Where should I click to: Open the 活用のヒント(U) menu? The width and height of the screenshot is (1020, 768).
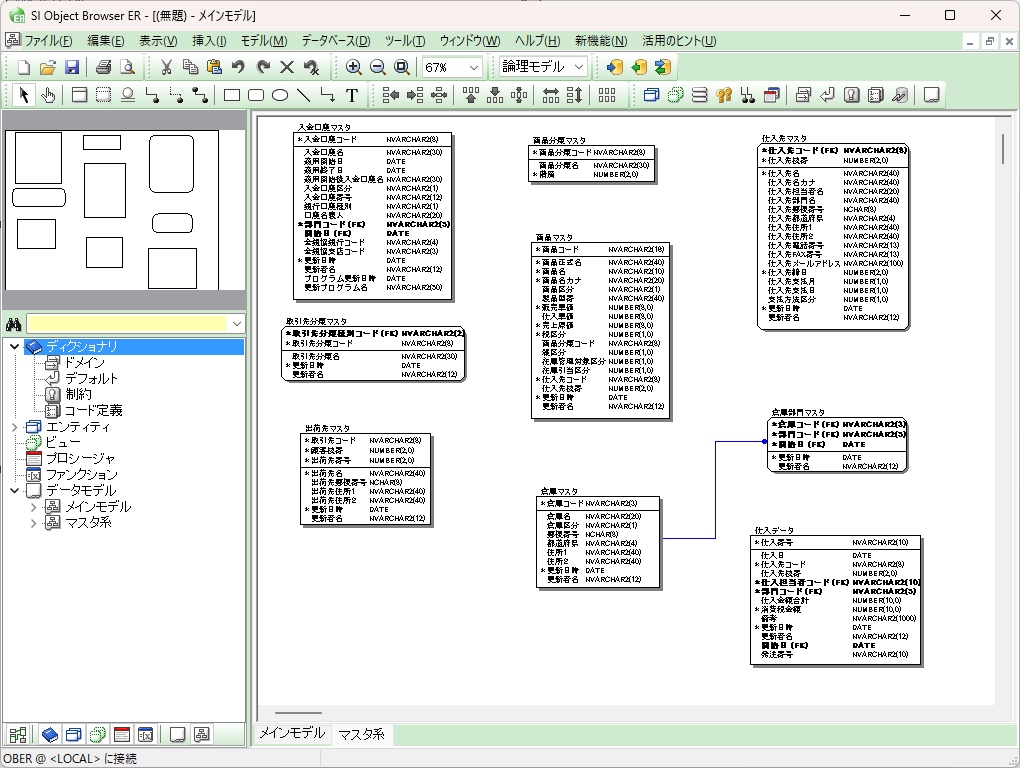pos(679,41)
